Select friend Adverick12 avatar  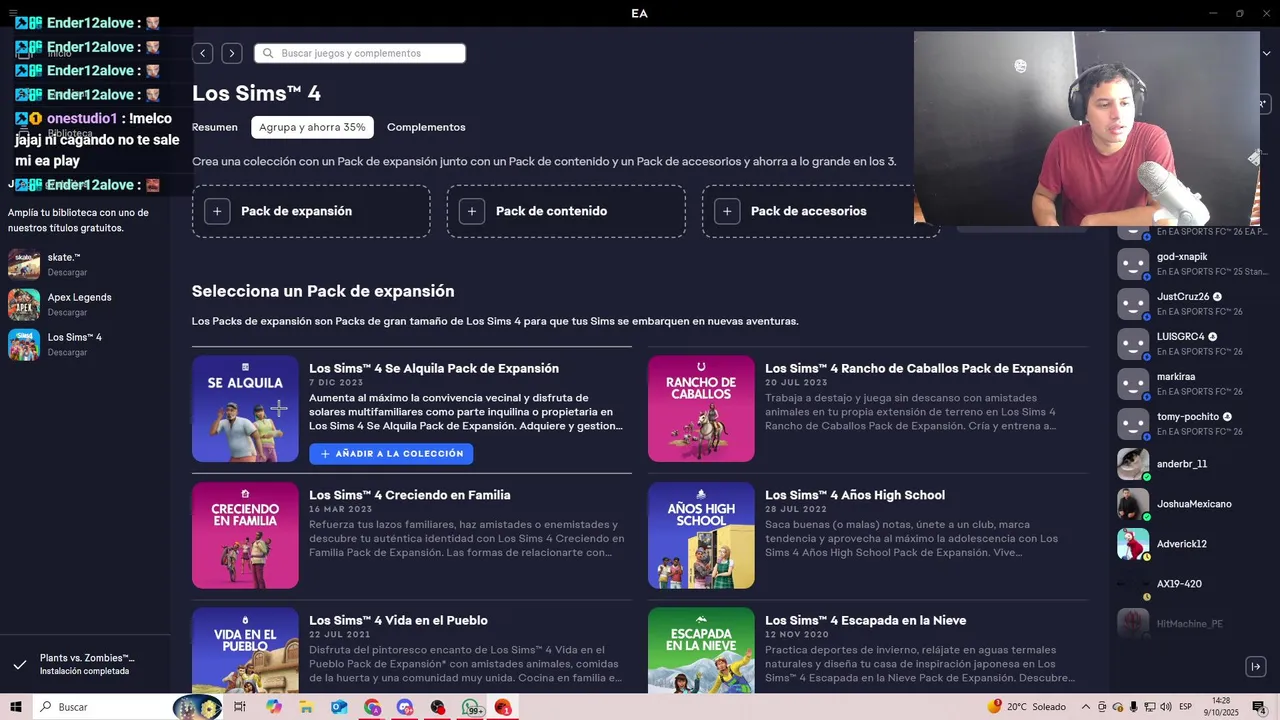click(1133, 544)
